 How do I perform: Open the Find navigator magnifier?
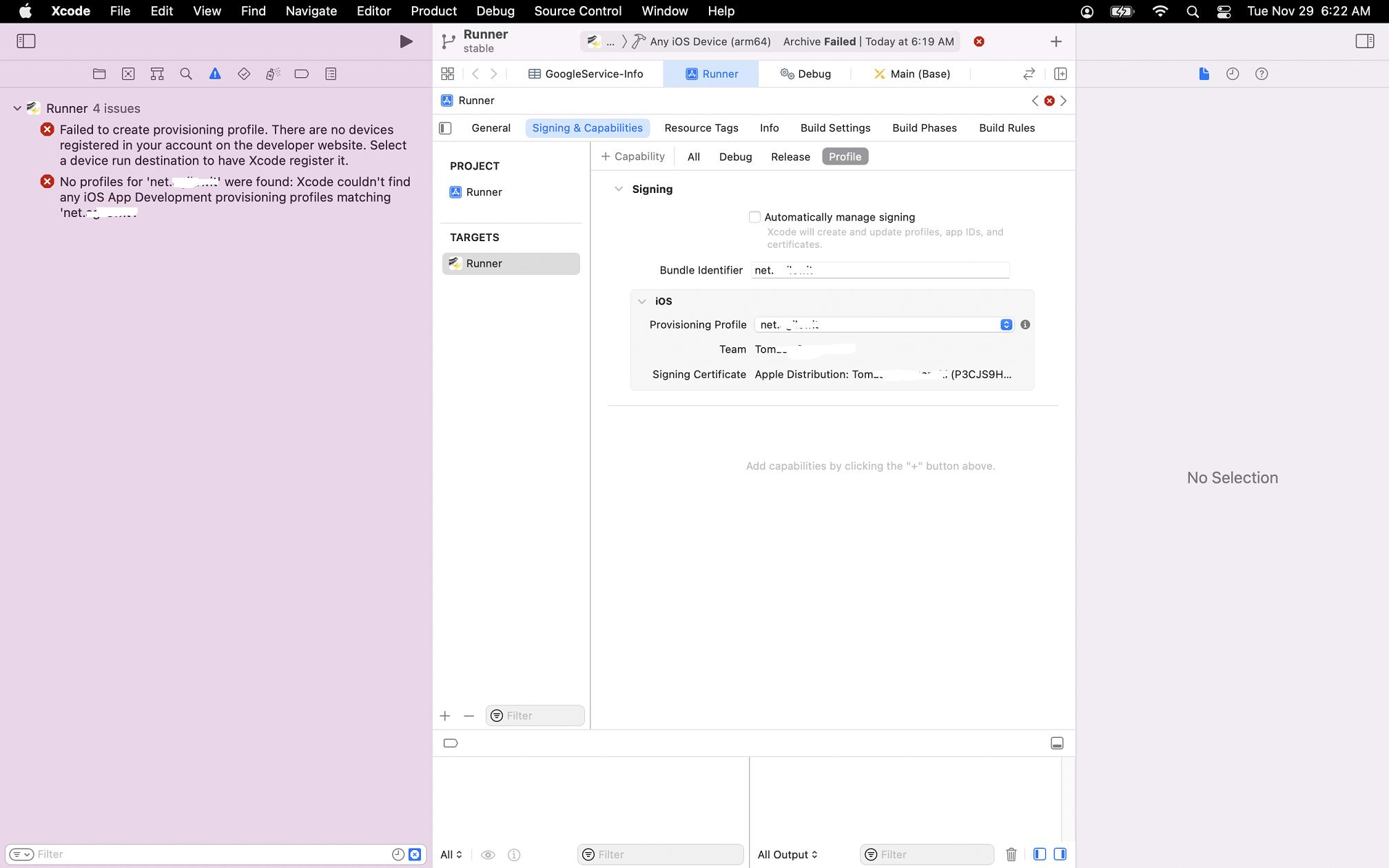click(186, 74)
